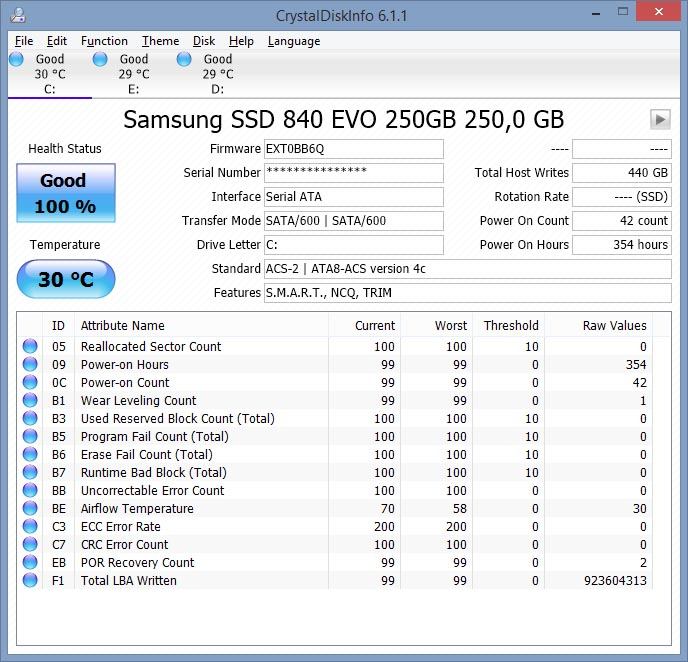
Task: Select the D: drive status orb
Action: (184, 59)
